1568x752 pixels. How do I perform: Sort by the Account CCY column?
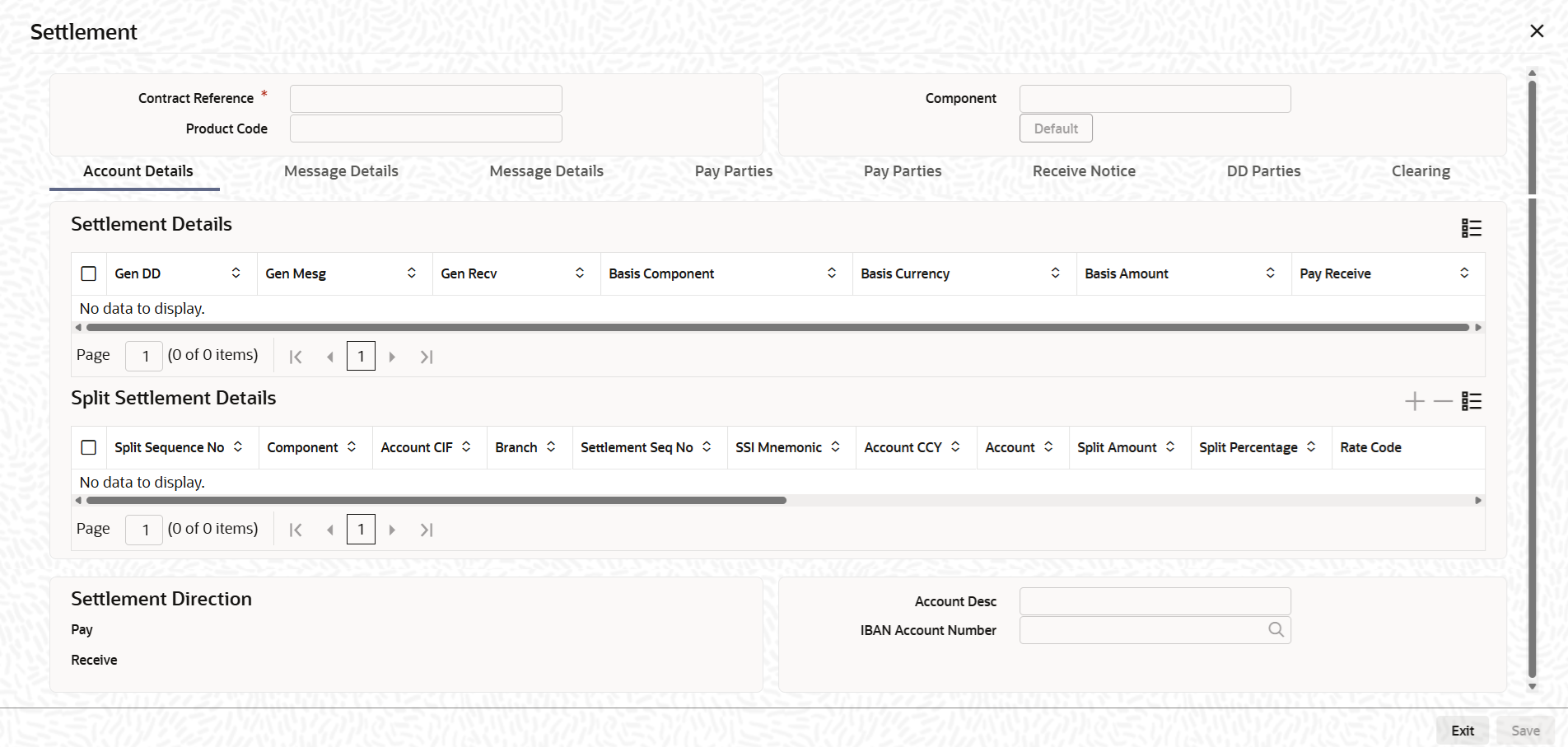coord(955,446)
